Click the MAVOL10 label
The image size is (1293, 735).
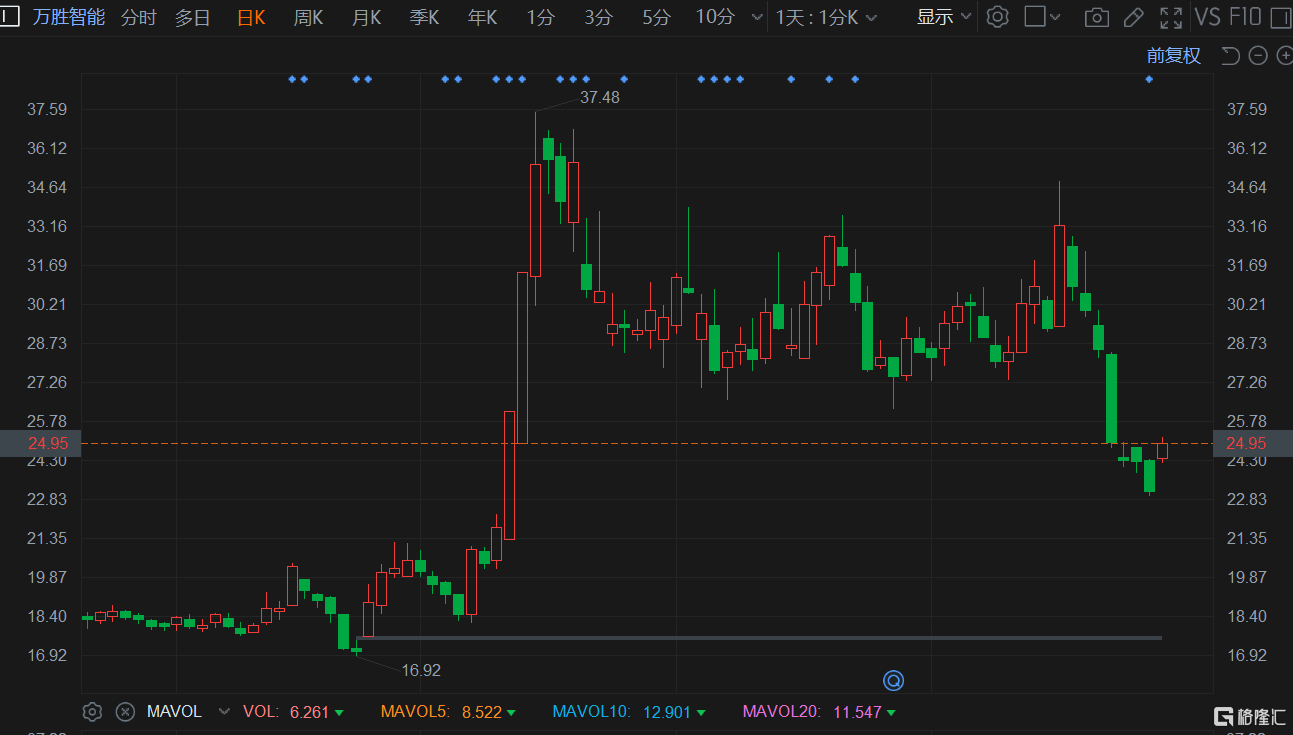(x=591, y=712)
